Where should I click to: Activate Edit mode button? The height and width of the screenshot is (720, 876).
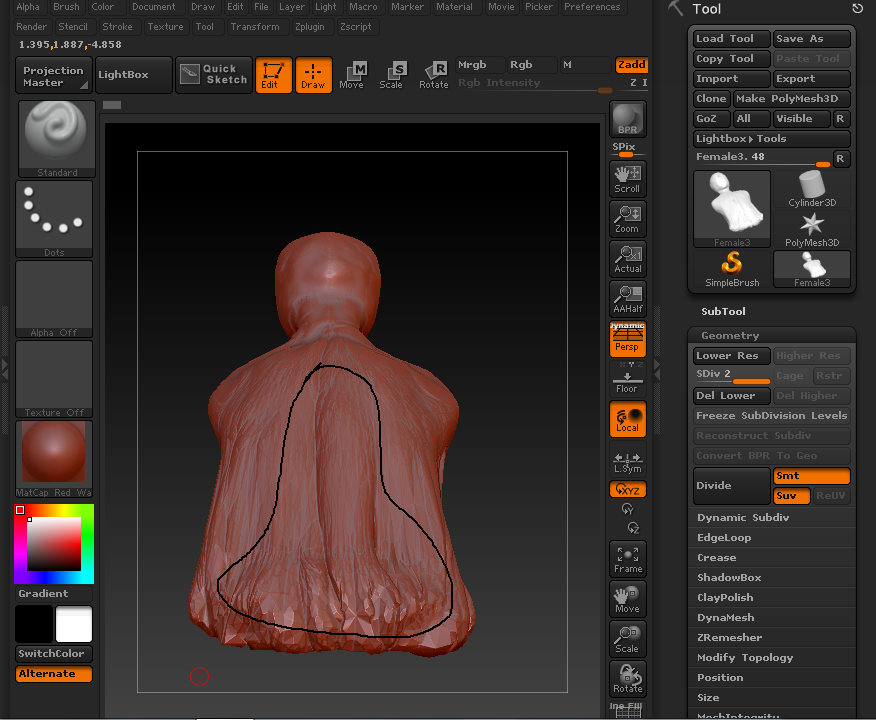pos(273,75)
